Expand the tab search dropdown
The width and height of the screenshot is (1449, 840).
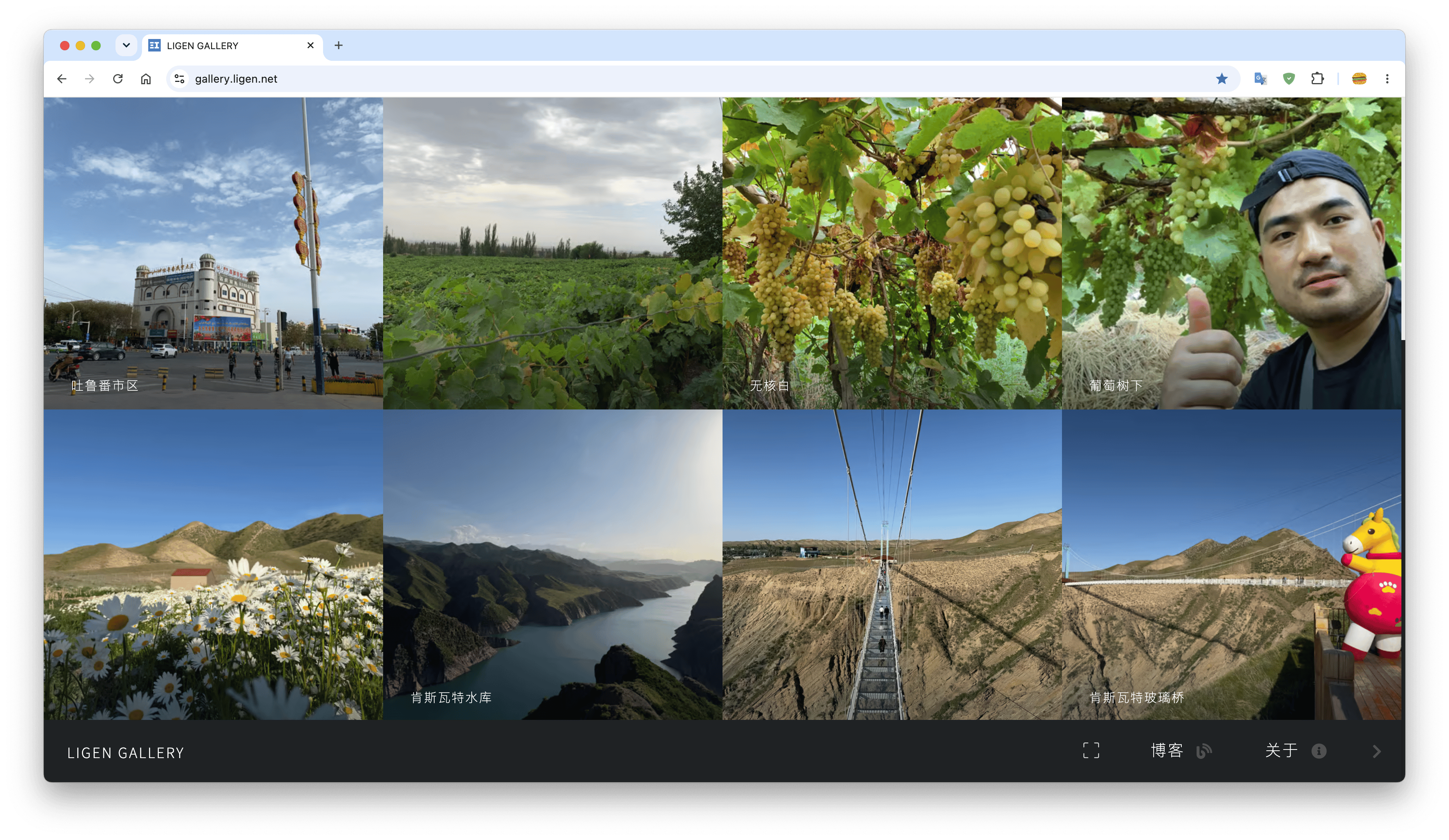(126, 45)
